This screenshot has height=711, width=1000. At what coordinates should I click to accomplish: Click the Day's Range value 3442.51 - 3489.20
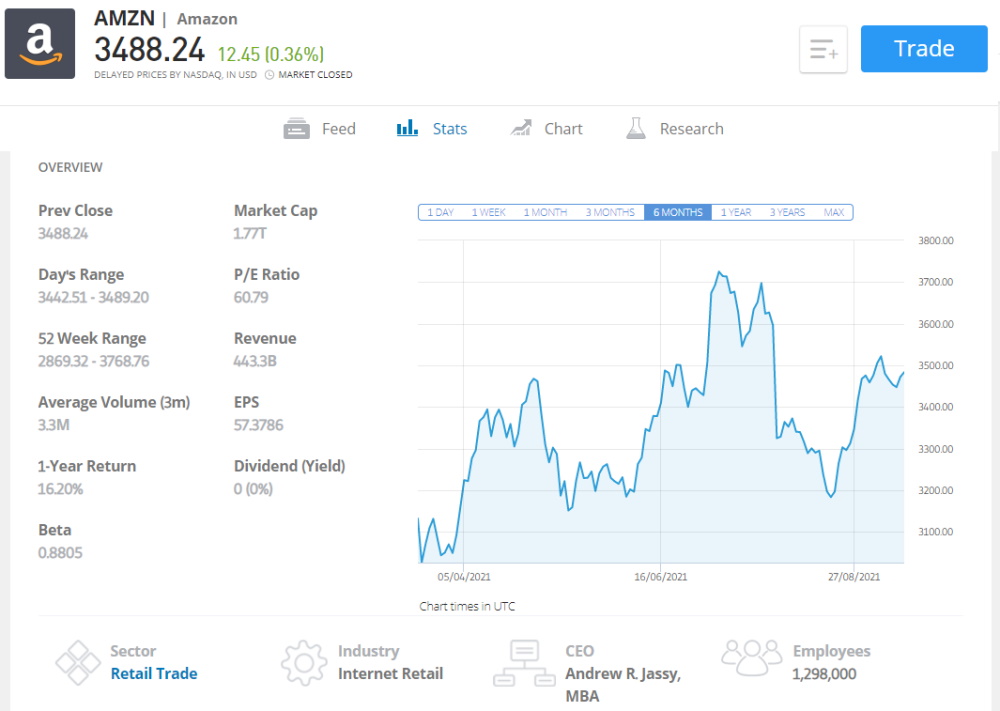click(x=93, y=297)
